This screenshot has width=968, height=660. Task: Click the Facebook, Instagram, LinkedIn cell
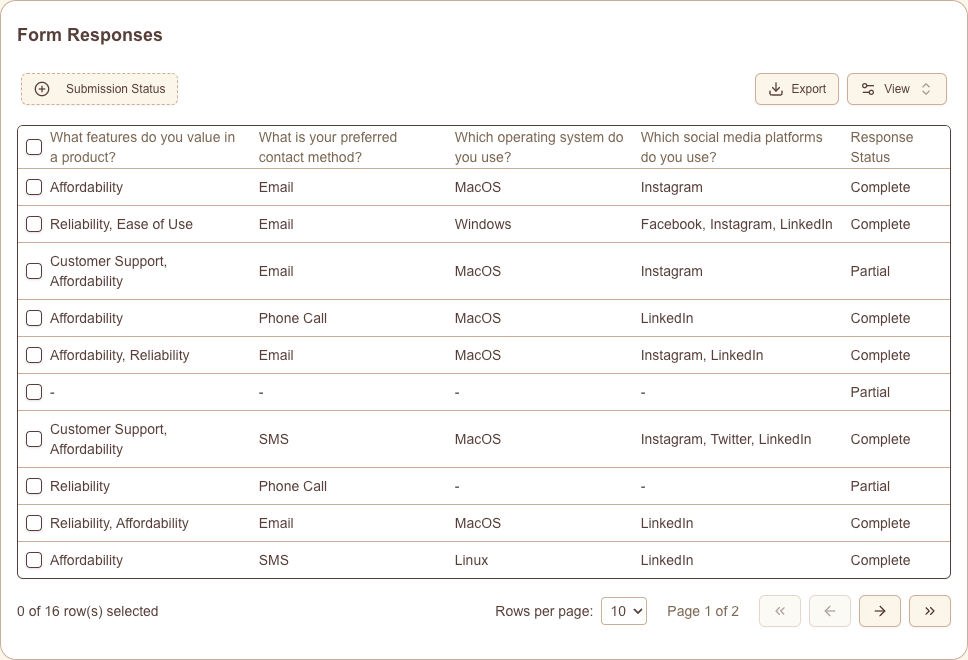(x=736, y=224)
